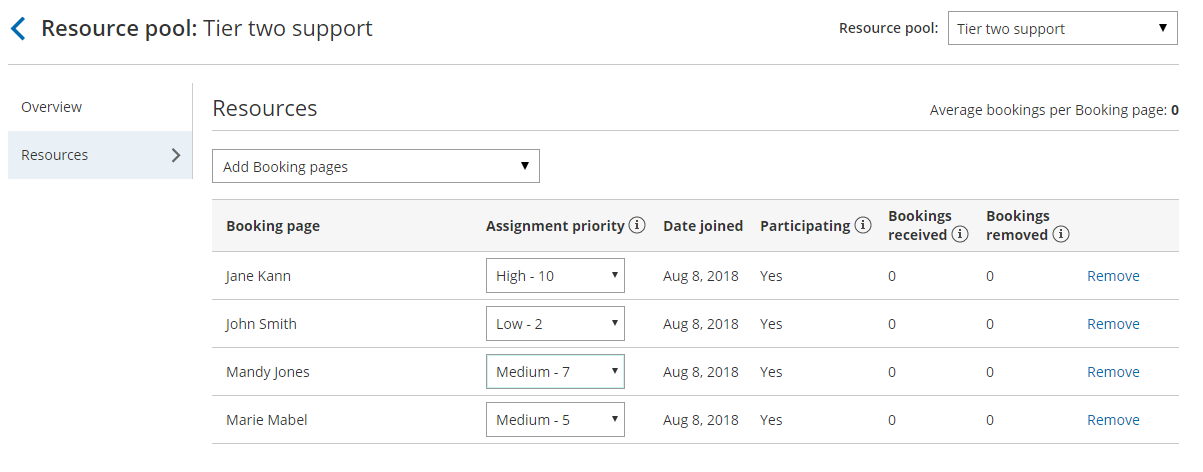The width and height of the screenshot is (1203, 472).
Task: Click the Booking page column header
Action: point(273,226)
